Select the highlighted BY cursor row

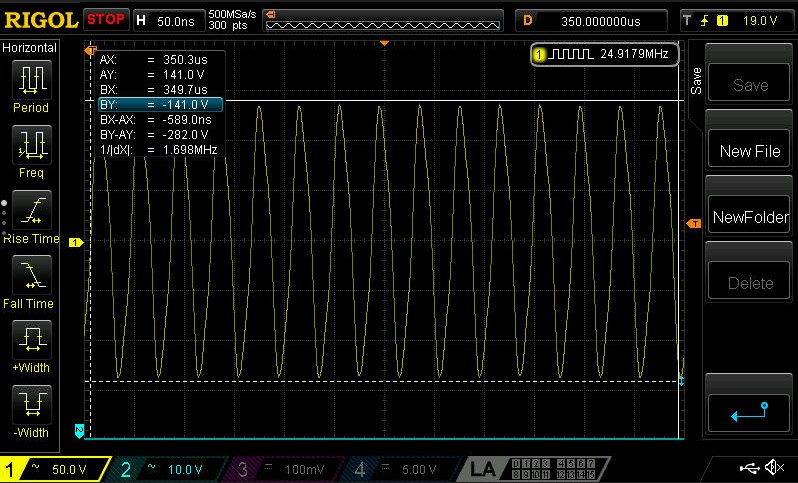(x=160, y=105)
